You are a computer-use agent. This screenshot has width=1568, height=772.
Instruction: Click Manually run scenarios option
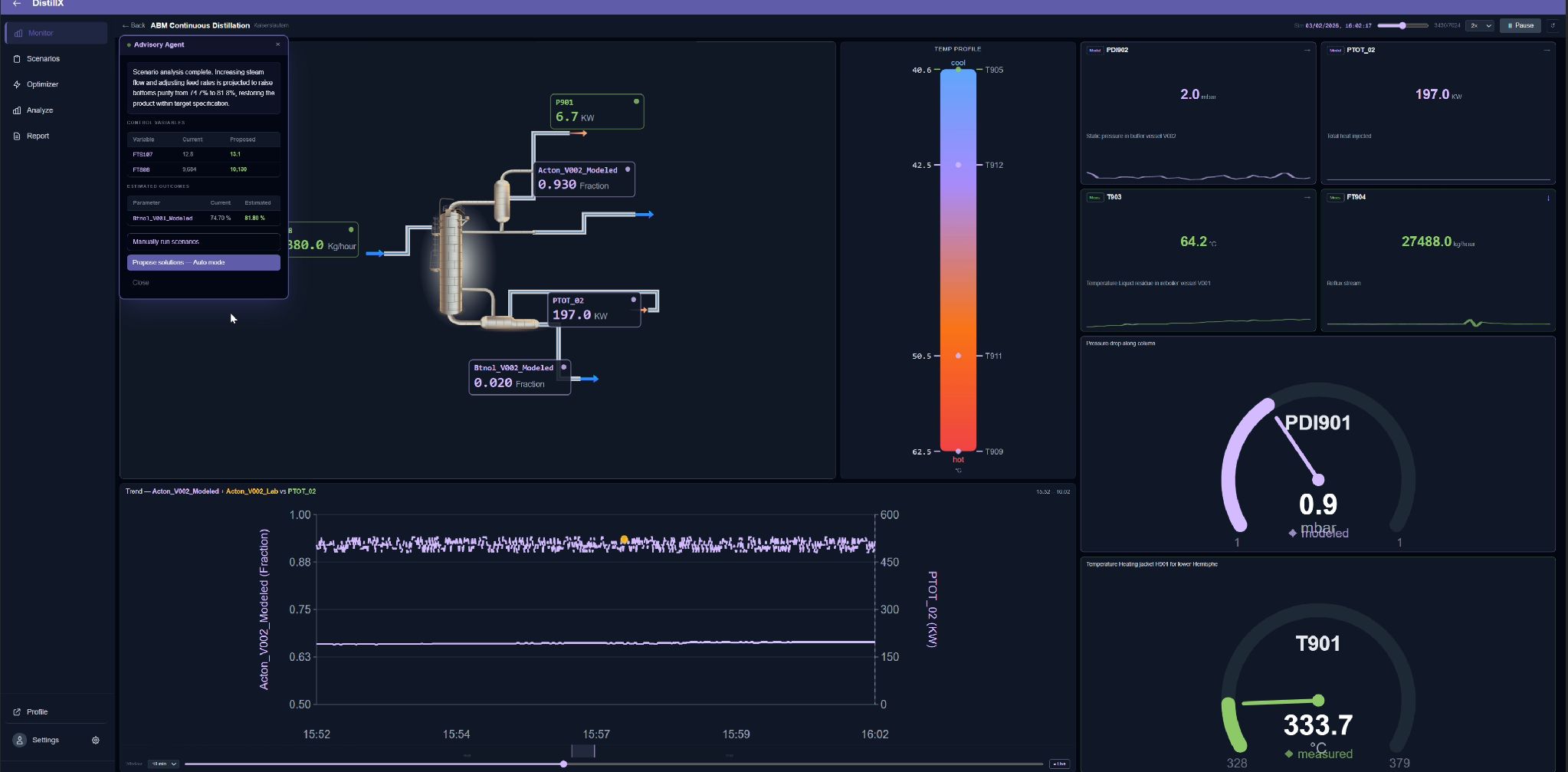204,241
